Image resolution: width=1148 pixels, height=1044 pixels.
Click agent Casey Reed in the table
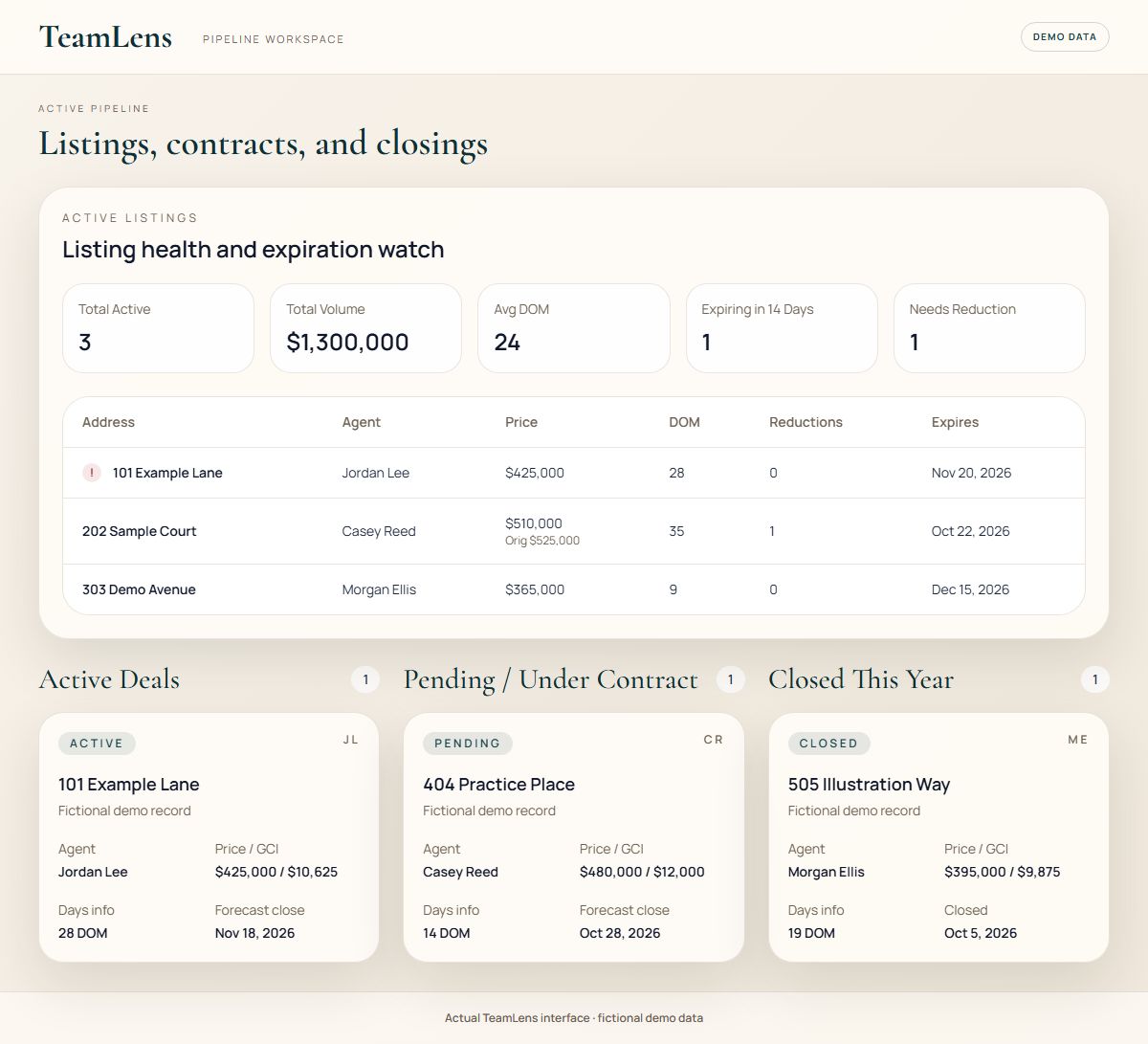click(379, 531)
